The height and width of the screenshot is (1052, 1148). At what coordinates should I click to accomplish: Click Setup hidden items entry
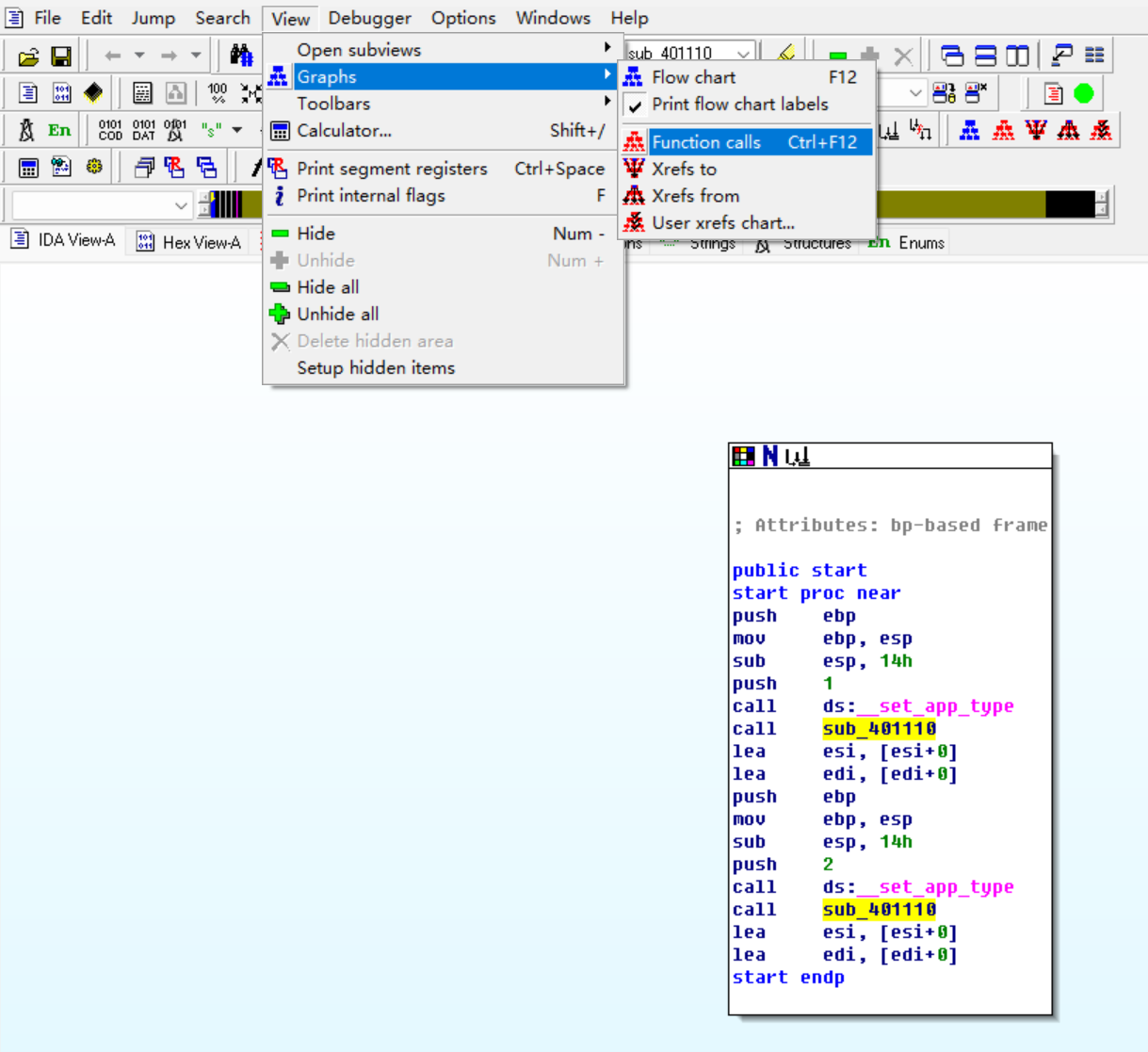(x=444, y=368)
